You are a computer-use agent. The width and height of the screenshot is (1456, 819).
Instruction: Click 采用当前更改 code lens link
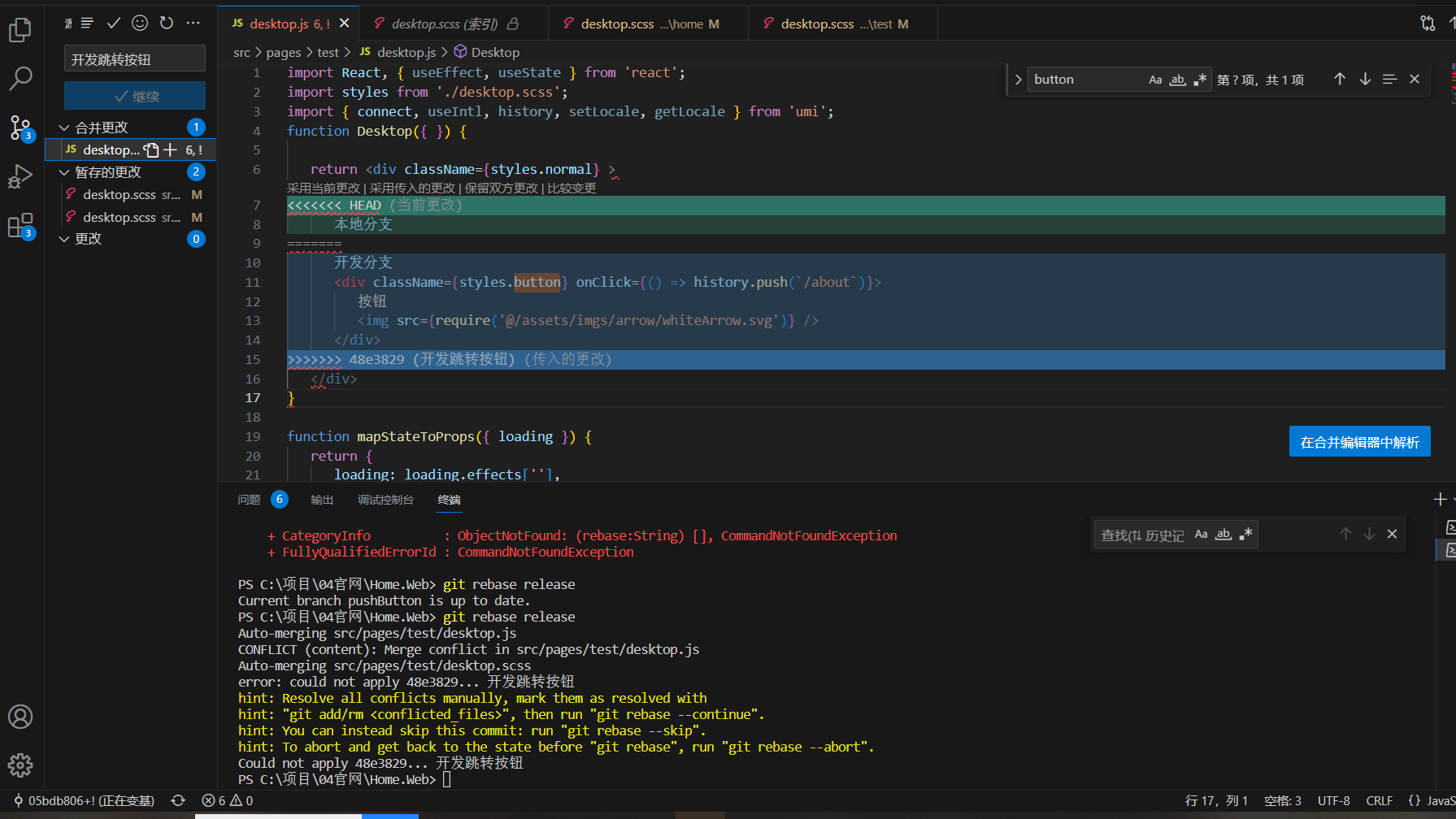[323, 188]
